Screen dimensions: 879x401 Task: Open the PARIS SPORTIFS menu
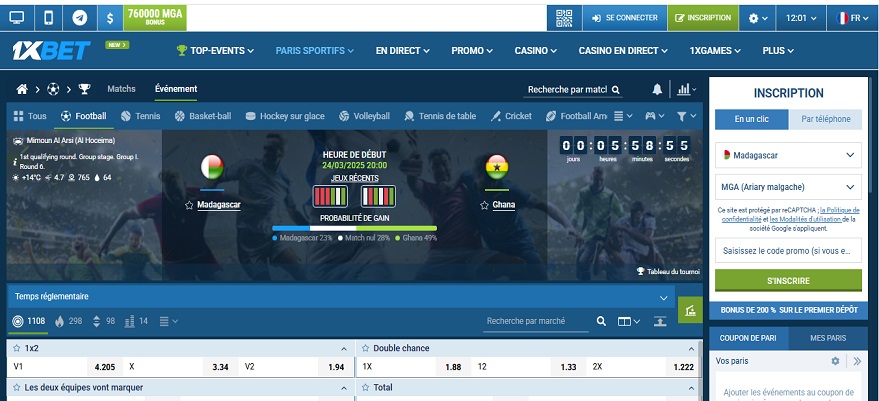tap(314, 50)
